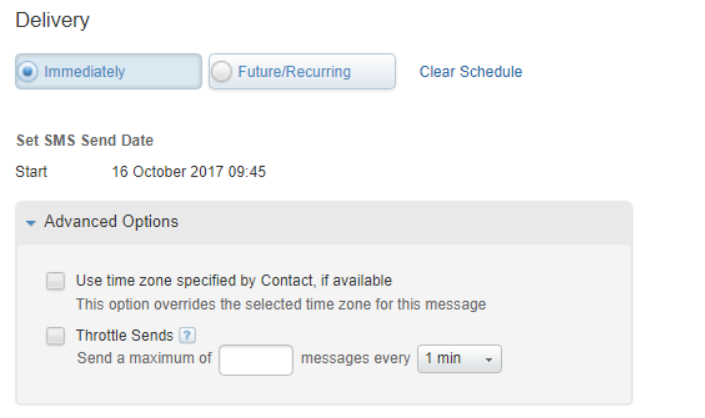
Task: Click the Set SMS Send Date heading
Action: 85,141
